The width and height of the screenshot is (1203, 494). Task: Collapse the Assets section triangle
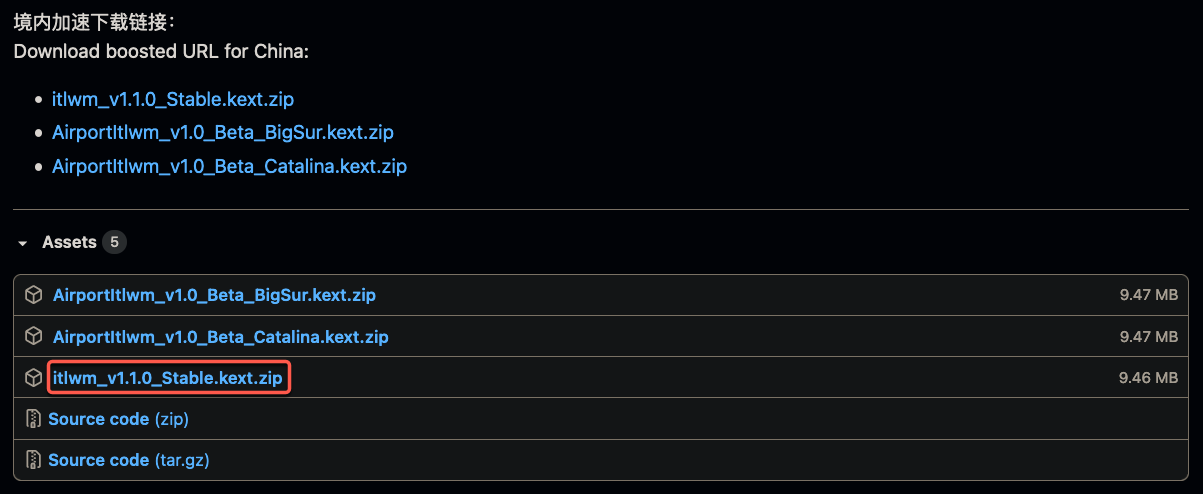pyautogui.click(x=23, y=243)
